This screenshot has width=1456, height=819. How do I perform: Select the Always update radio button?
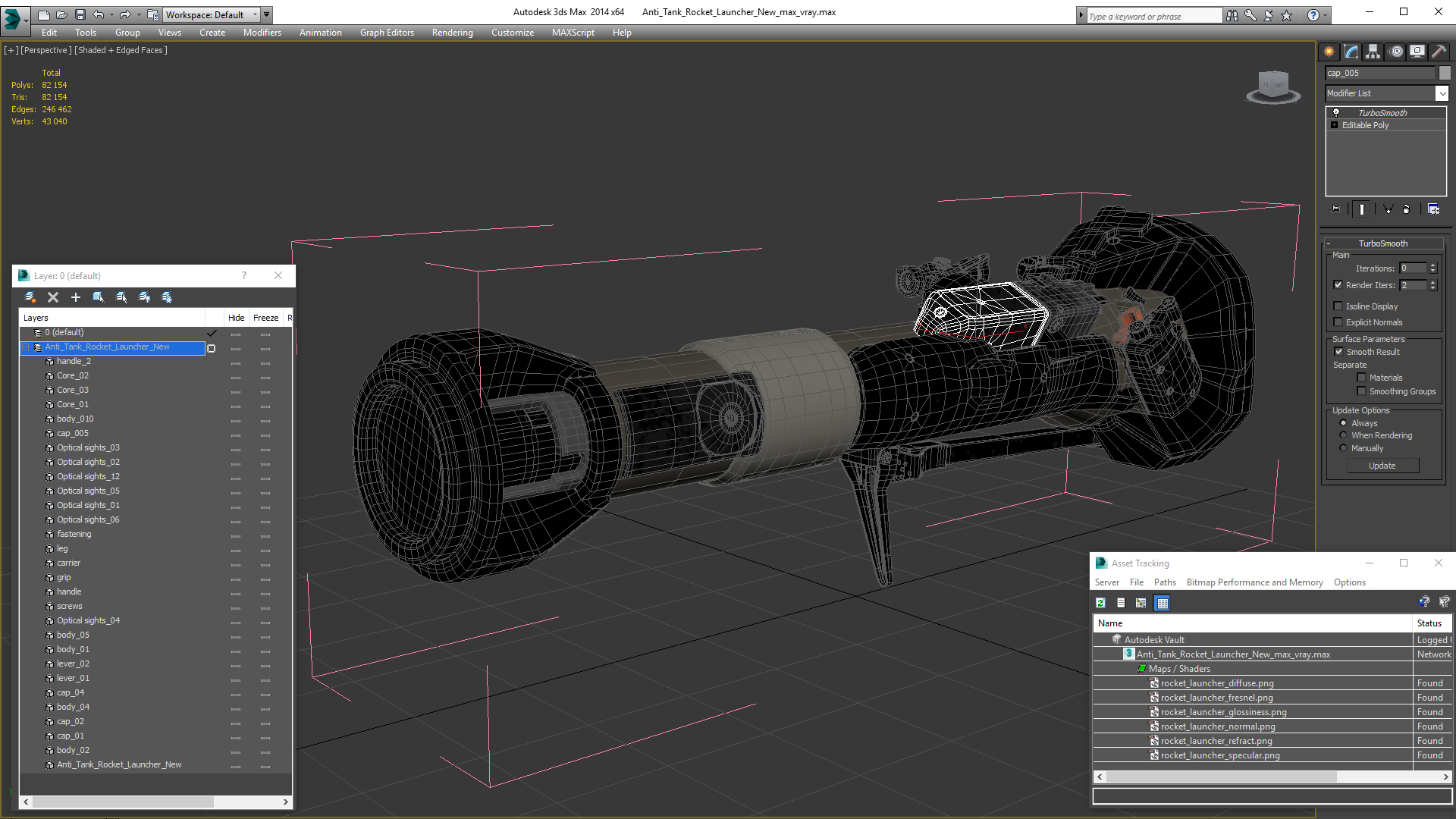1343,423
